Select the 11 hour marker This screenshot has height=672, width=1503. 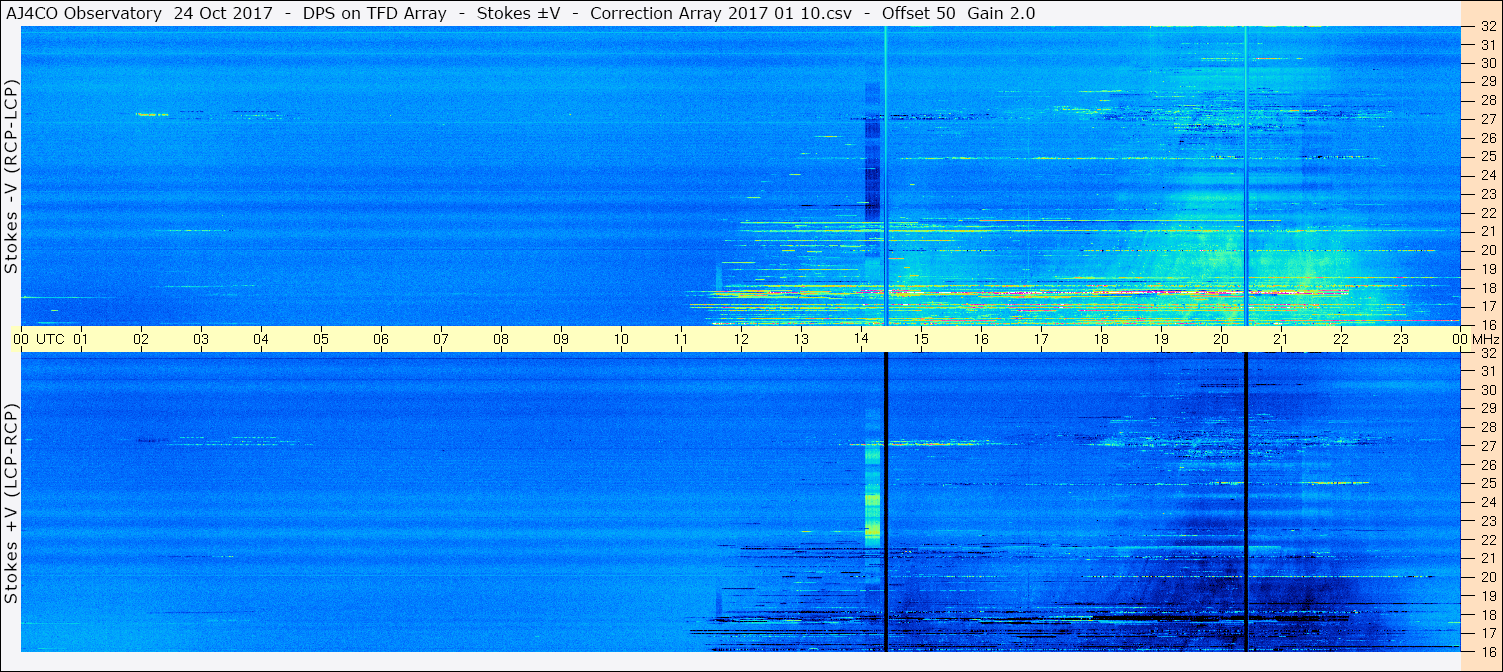pyautogui.click(x=681, y=339)
